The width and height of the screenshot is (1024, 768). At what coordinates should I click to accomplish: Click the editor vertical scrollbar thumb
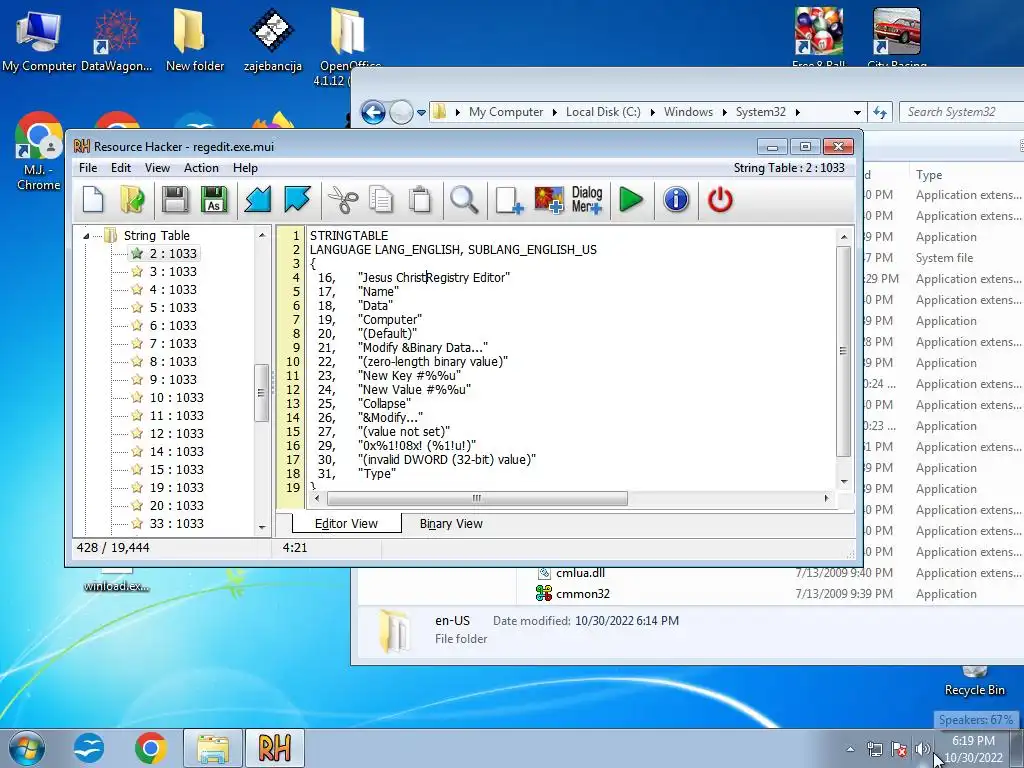tap(843, 351)
